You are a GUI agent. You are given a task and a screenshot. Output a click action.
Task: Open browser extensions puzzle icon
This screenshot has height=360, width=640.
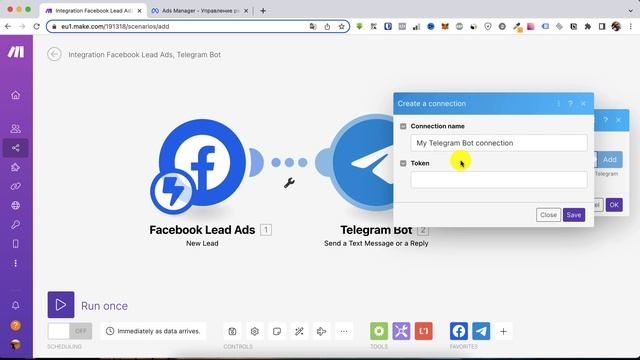(x=588, y=27)
